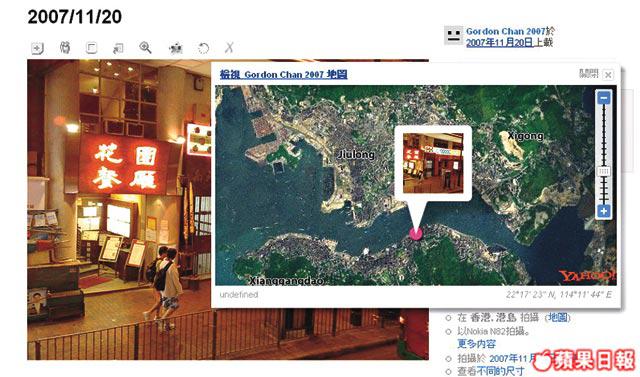Click the Order Prints icon
This screenshot has width=640, height=377.
[176, 49]
